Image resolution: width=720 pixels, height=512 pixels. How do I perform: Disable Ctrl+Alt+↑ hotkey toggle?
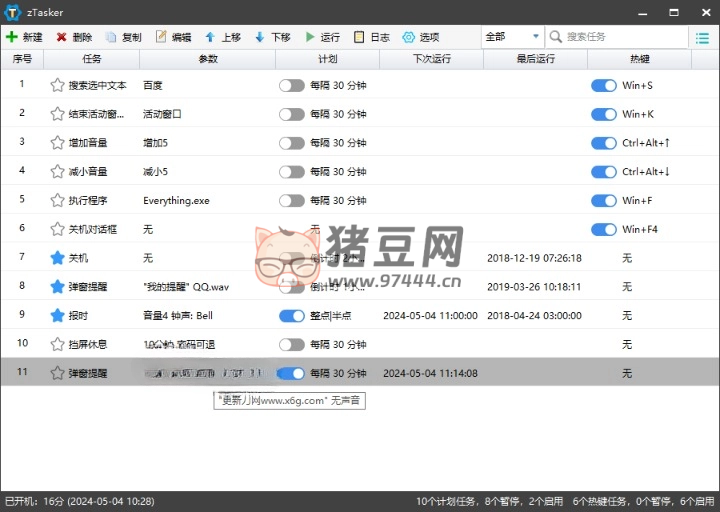pos(603,143)
